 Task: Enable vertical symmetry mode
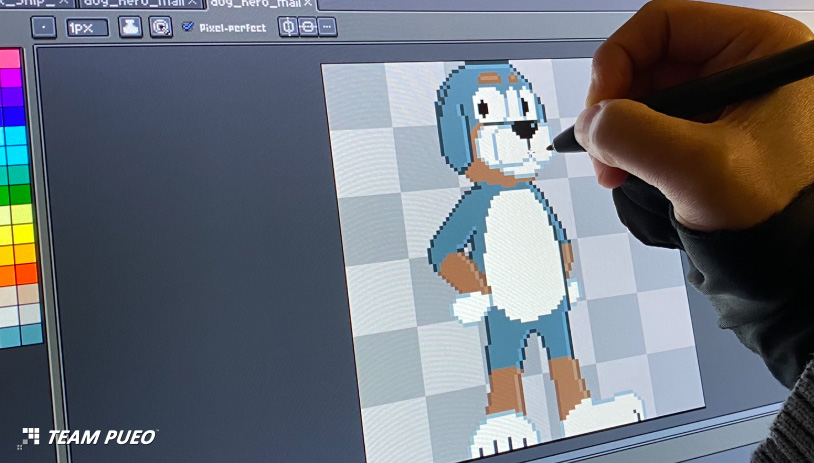coord(308,26)
